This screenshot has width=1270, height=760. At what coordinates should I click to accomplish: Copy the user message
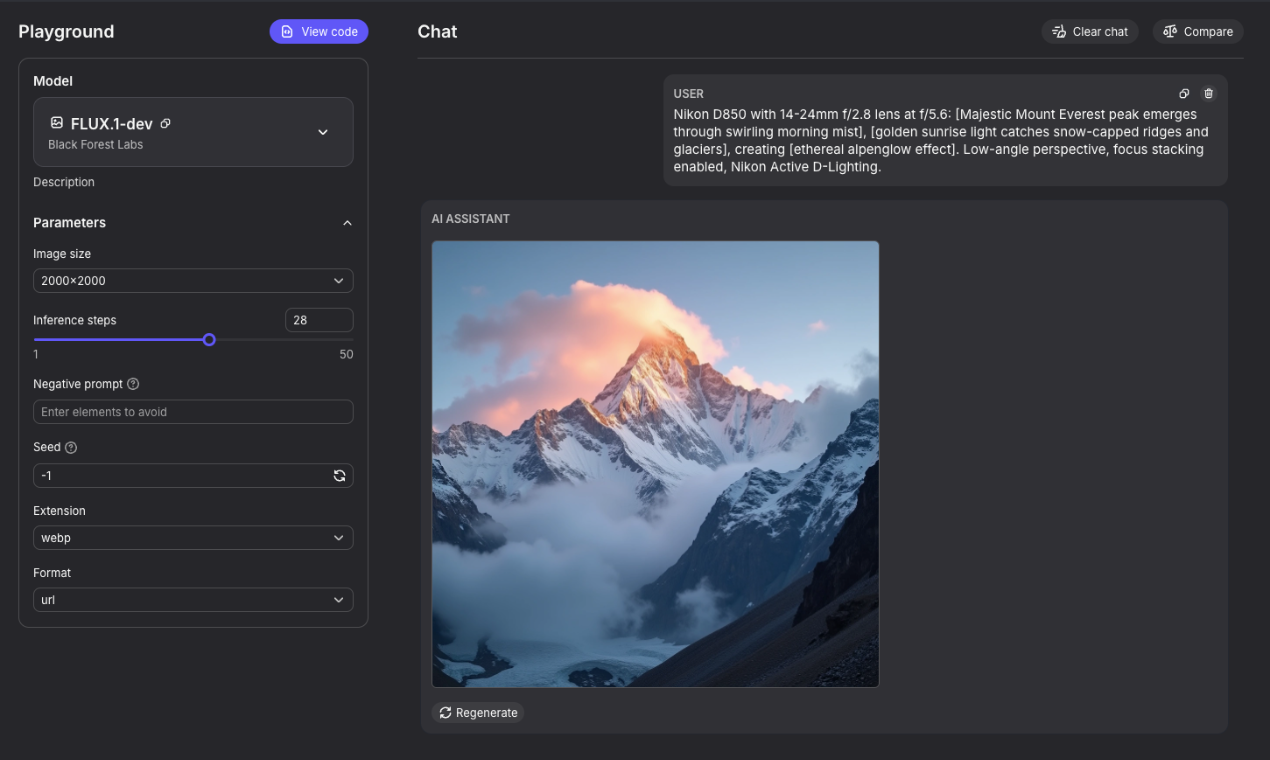click(x=1184, y=94)
